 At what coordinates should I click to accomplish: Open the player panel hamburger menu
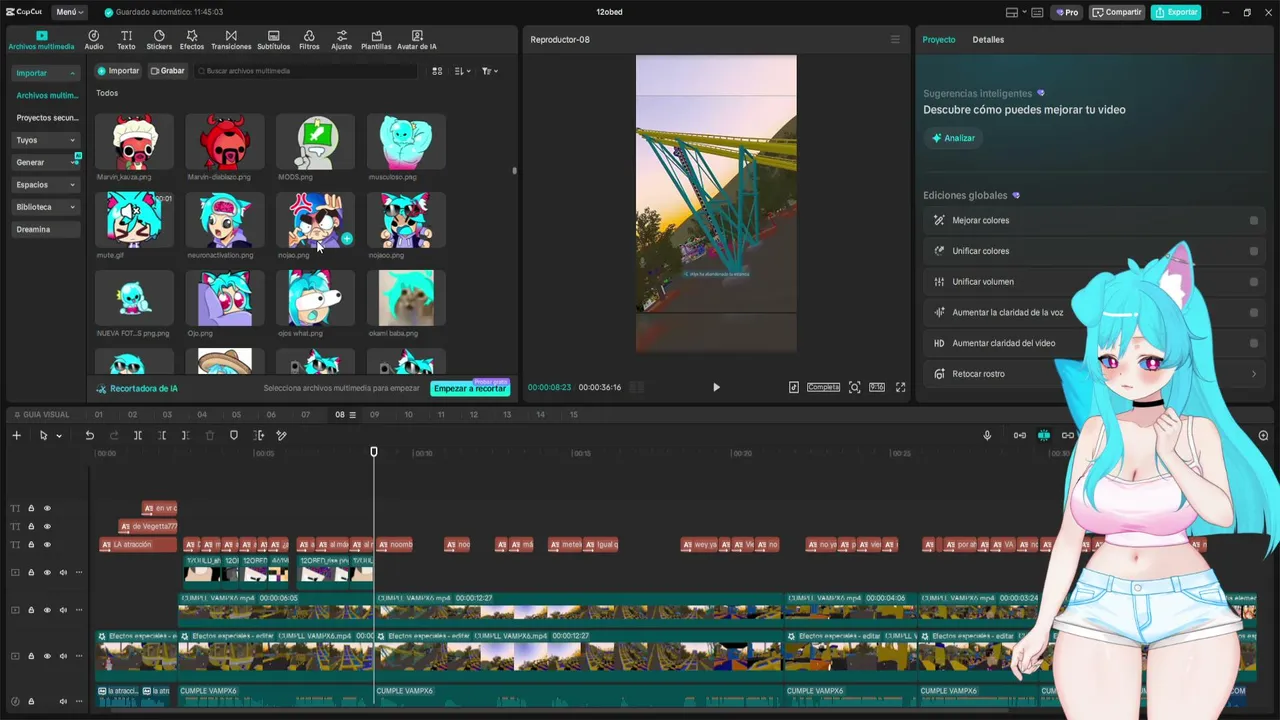pos(895,40)
